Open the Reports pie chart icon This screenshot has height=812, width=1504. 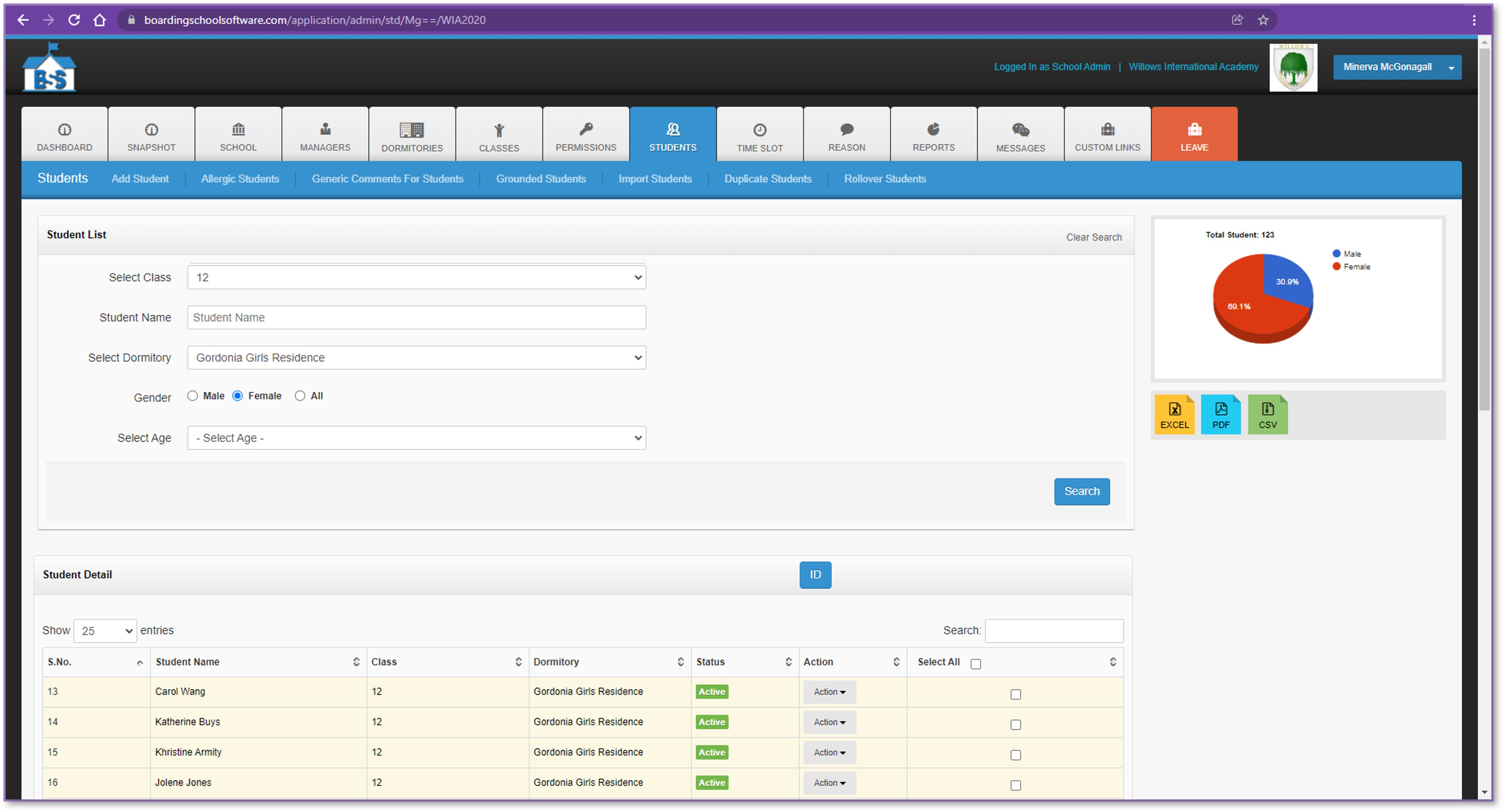(933, 129)
